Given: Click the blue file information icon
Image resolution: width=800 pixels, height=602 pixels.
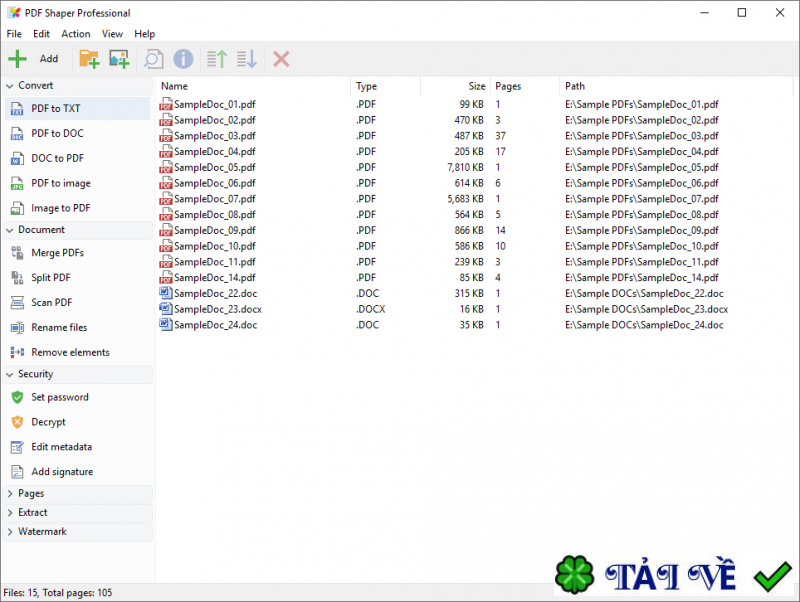Looking at the screenshot, I should pyautogui.click(x=183, y=59).
